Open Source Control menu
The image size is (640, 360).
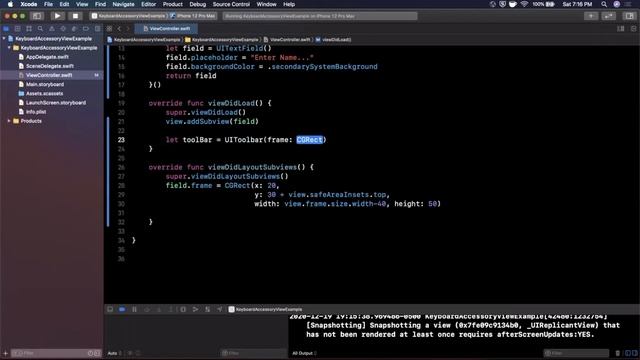tap(231, 4)
